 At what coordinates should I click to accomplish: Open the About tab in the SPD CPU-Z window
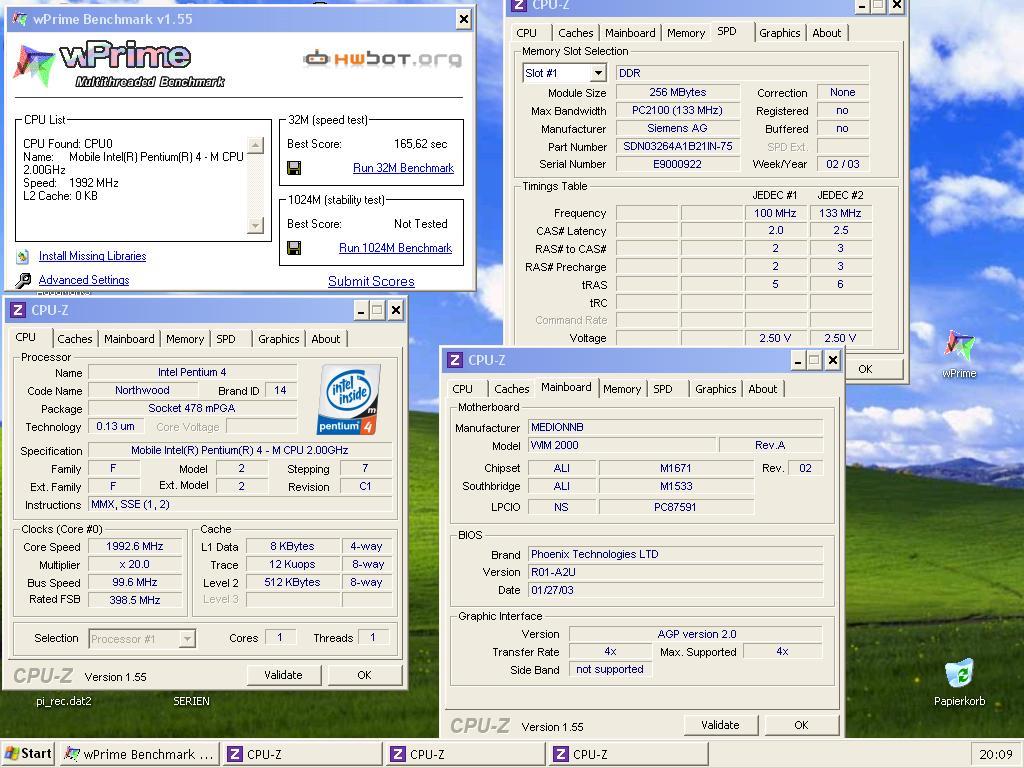coord(826,33)
